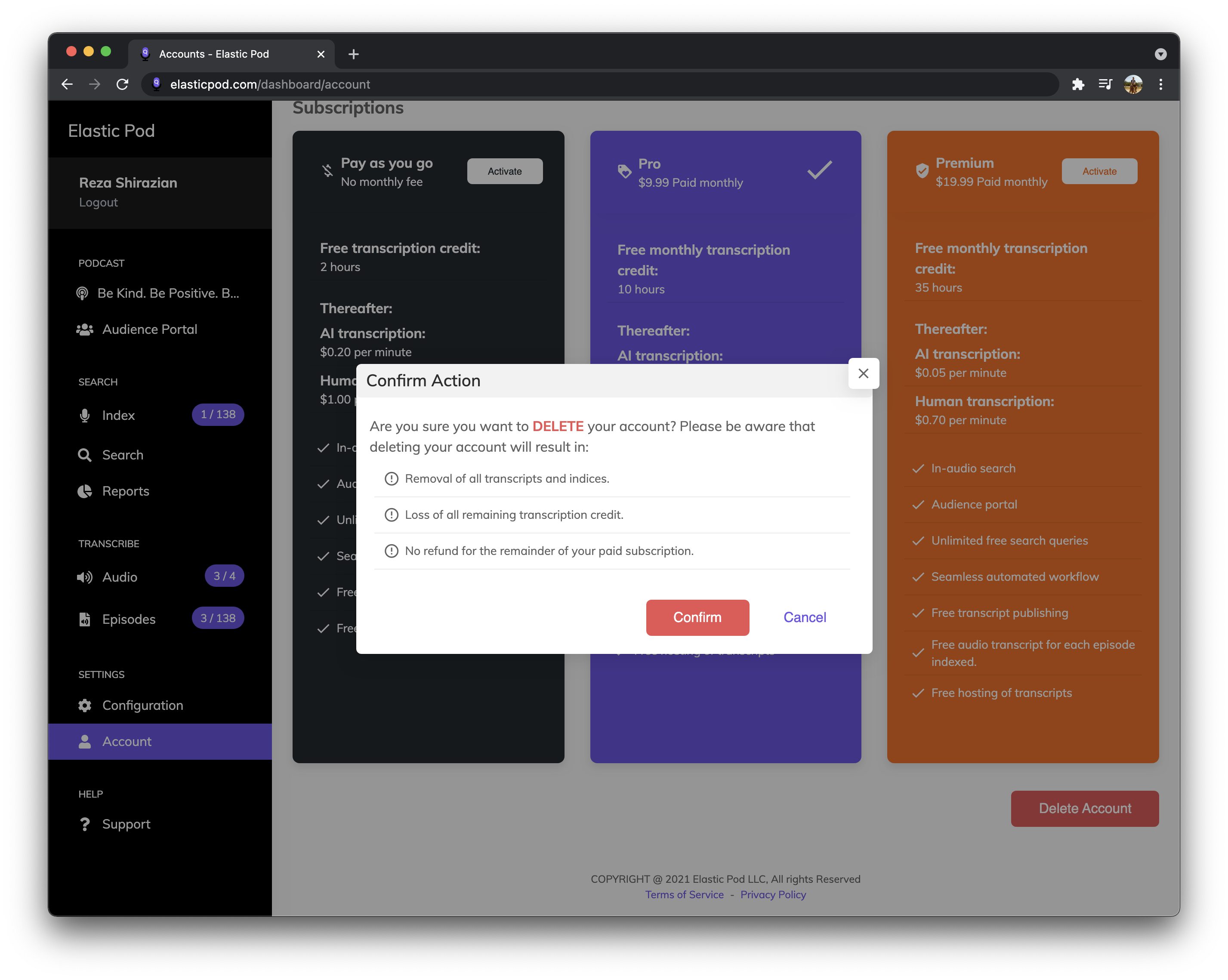This screenshot has height=980, width=1228.
Task: Open the media controls icon in toolbar
Action: [1105, 84]
